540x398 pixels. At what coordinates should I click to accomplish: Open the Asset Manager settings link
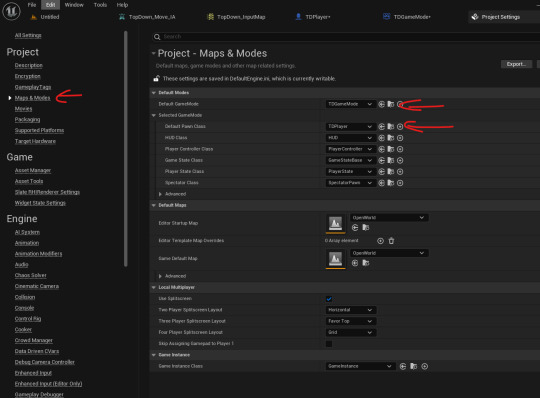(x=33, y=170)
